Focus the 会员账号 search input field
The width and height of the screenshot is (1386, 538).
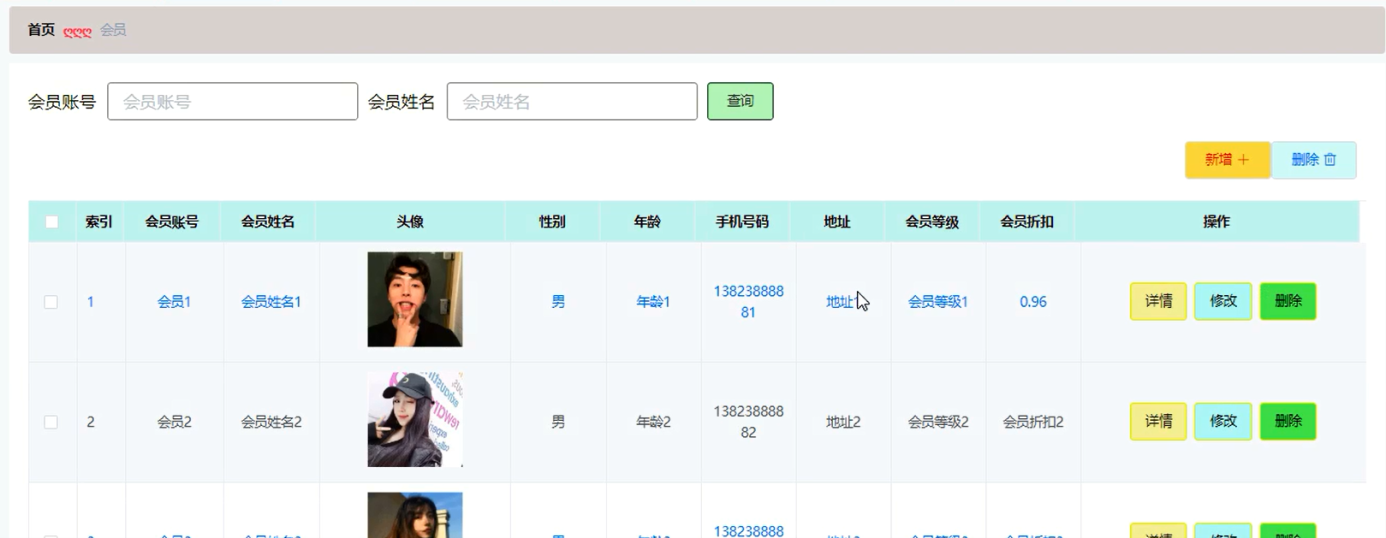point(232,101)
